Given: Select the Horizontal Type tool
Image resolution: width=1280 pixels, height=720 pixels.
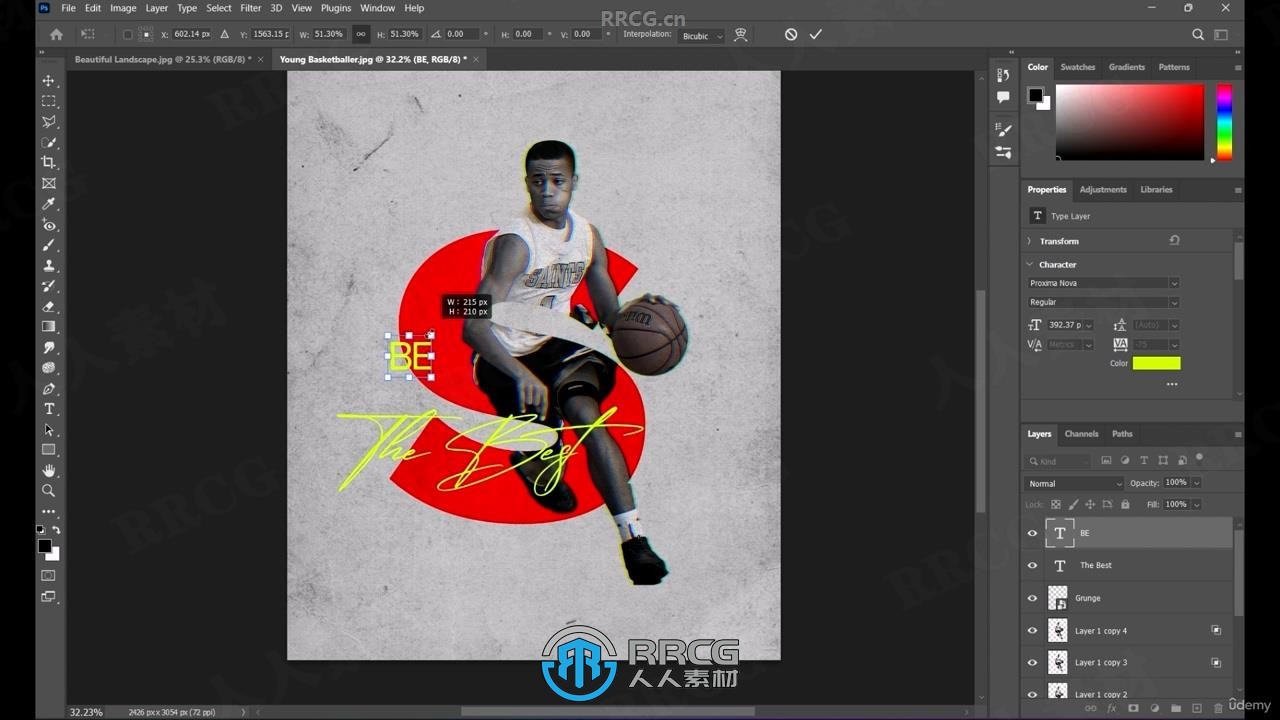Looking at the screenshot, I should [x=48, y=409].
